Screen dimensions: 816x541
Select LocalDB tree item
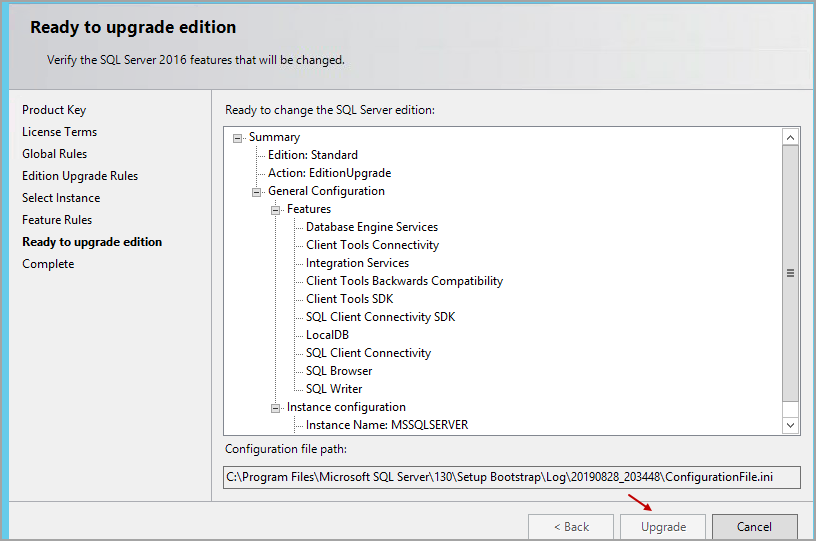327,335
